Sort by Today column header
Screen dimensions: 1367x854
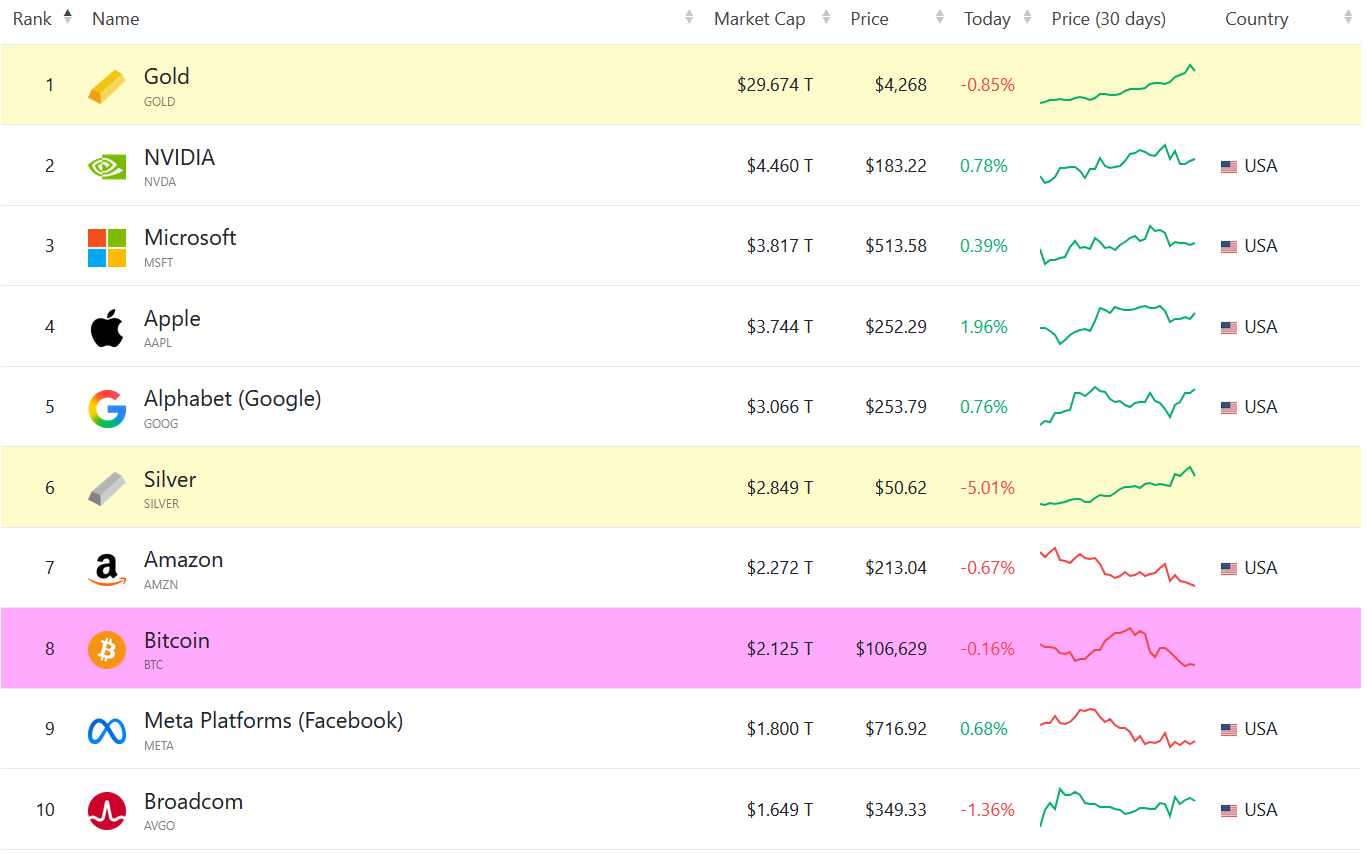coord(987,19)
